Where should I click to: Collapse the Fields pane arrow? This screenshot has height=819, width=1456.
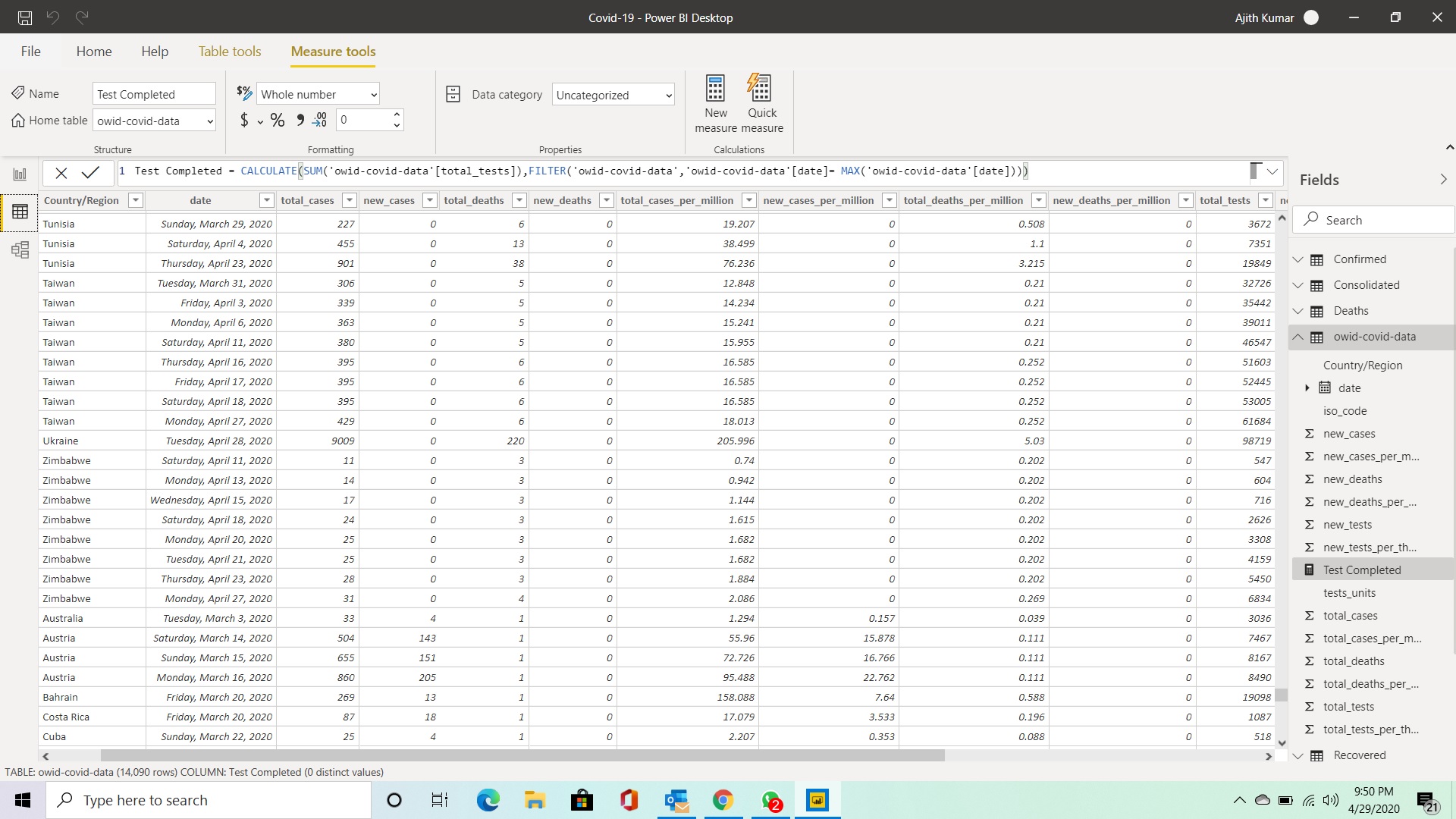(1443, 180)
